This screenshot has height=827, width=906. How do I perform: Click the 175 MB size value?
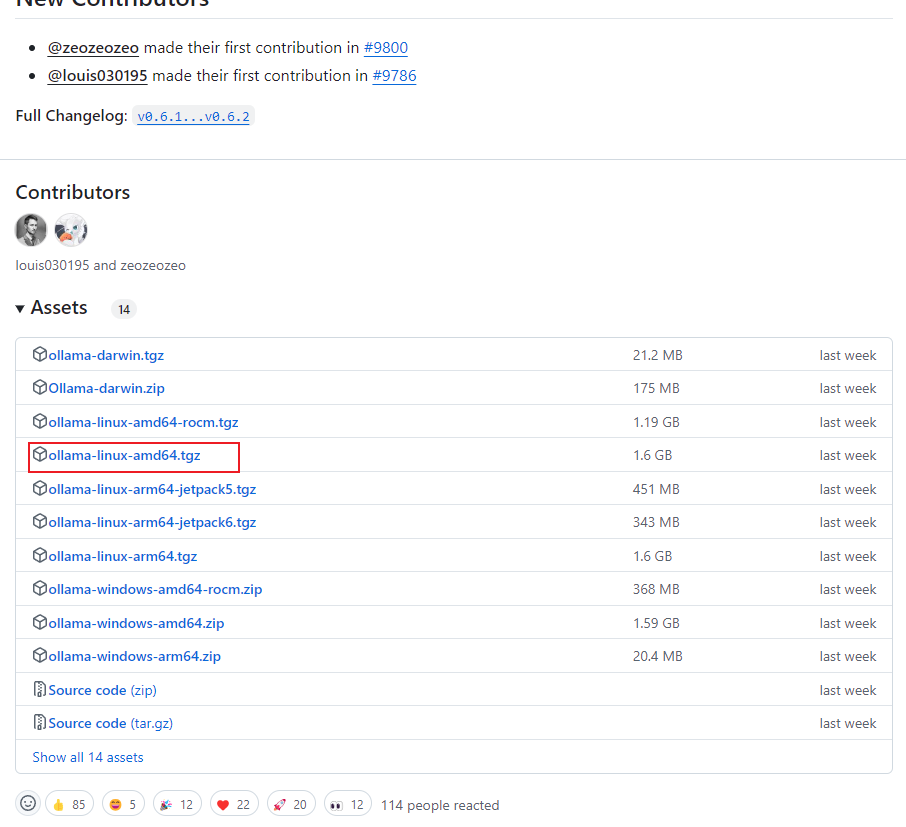tap(656, 388)
